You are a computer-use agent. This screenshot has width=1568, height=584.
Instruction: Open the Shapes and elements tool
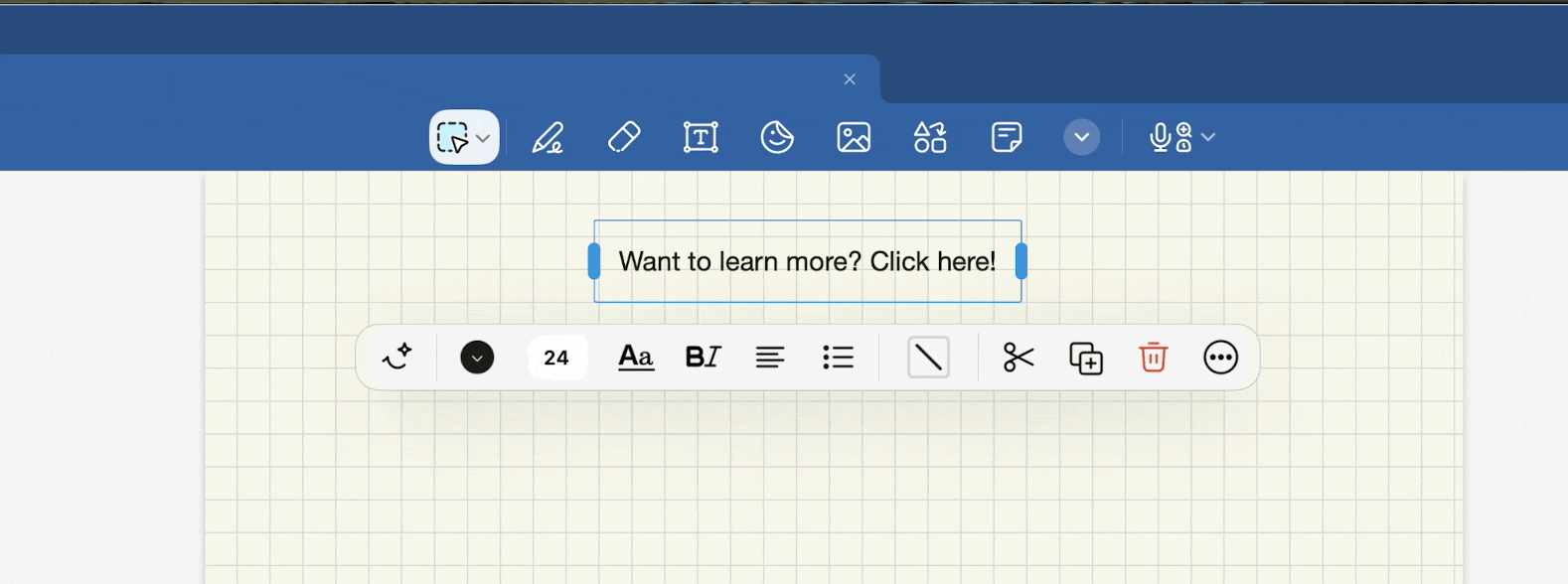[930, 137]
